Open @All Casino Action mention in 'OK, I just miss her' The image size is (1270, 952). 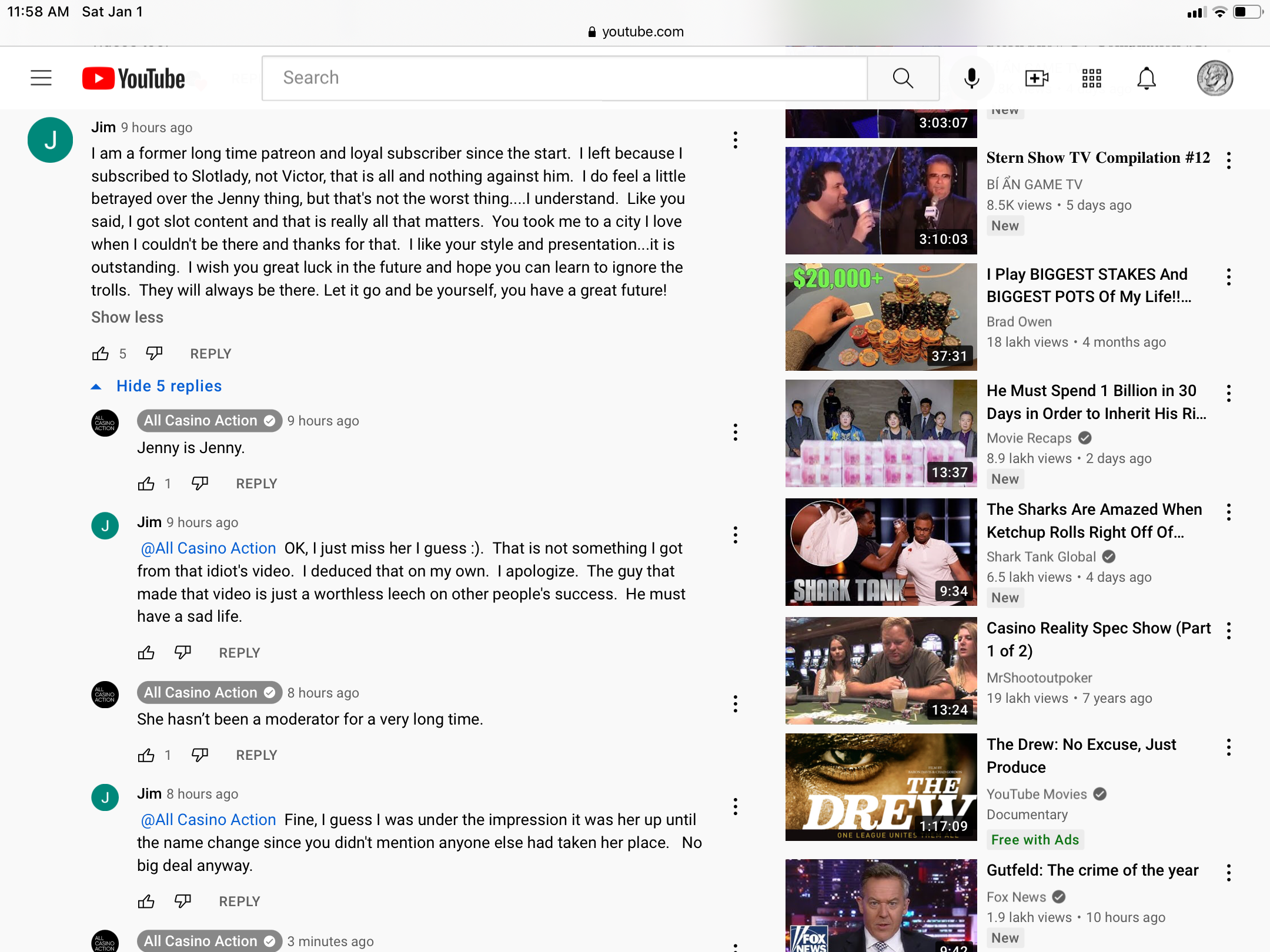[208, 548]
